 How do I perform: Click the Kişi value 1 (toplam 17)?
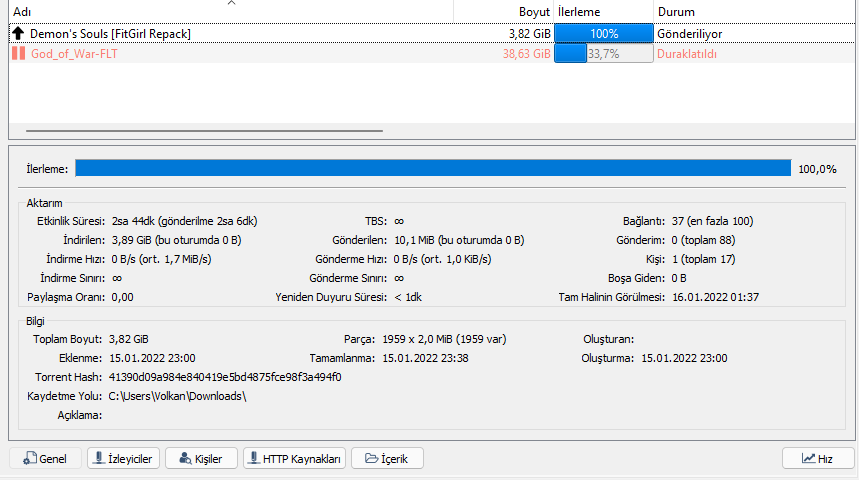point(703,259)
